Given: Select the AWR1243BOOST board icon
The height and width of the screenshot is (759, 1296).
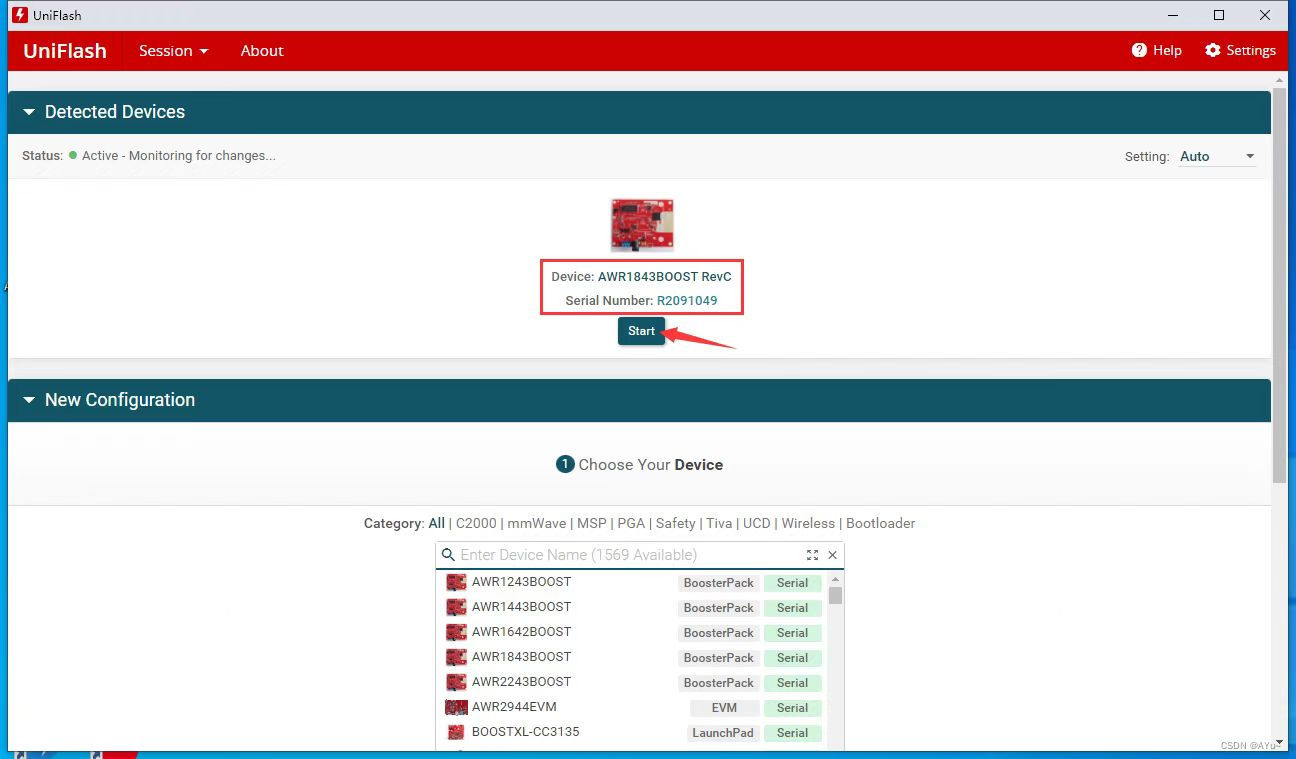Looking at the screenshot, I should click(x=456, y=582).
